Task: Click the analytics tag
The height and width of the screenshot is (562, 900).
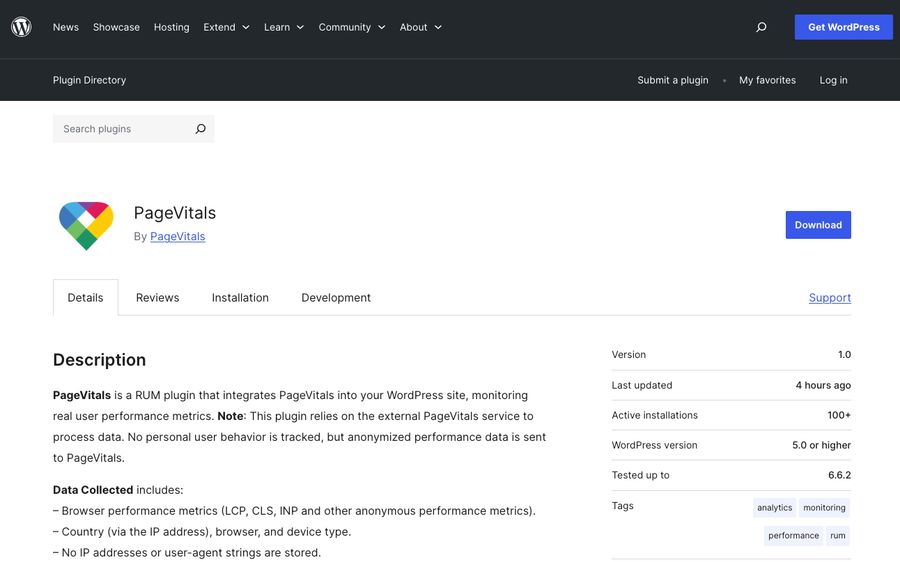Action: (774, 507)
